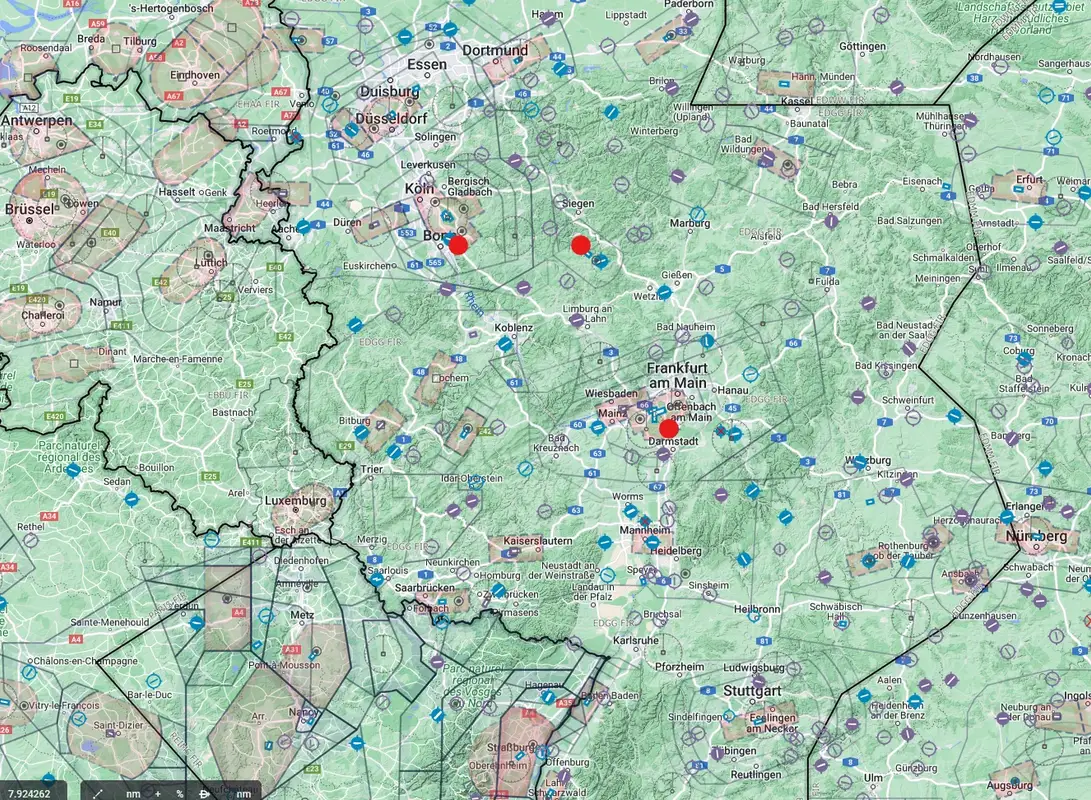Select the red waypoint dot near Bonn

pos(458,245)
